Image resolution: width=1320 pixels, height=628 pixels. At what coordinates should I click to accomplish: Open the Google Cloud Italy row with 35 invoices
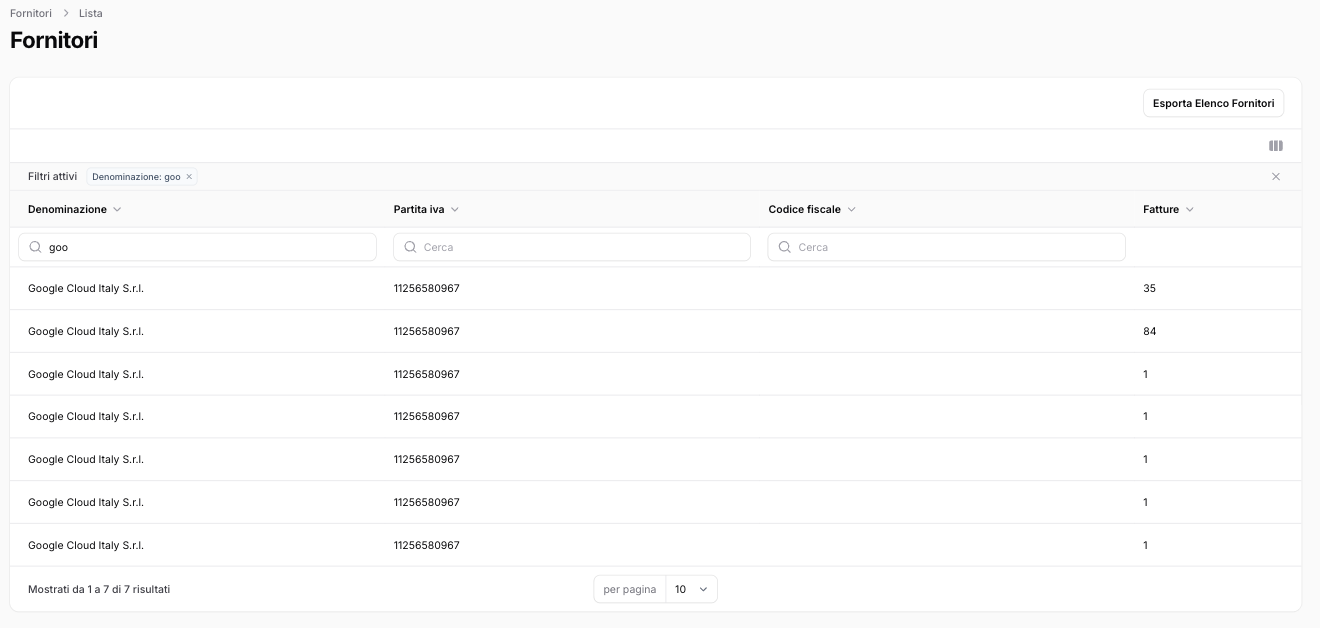point(86,288)
